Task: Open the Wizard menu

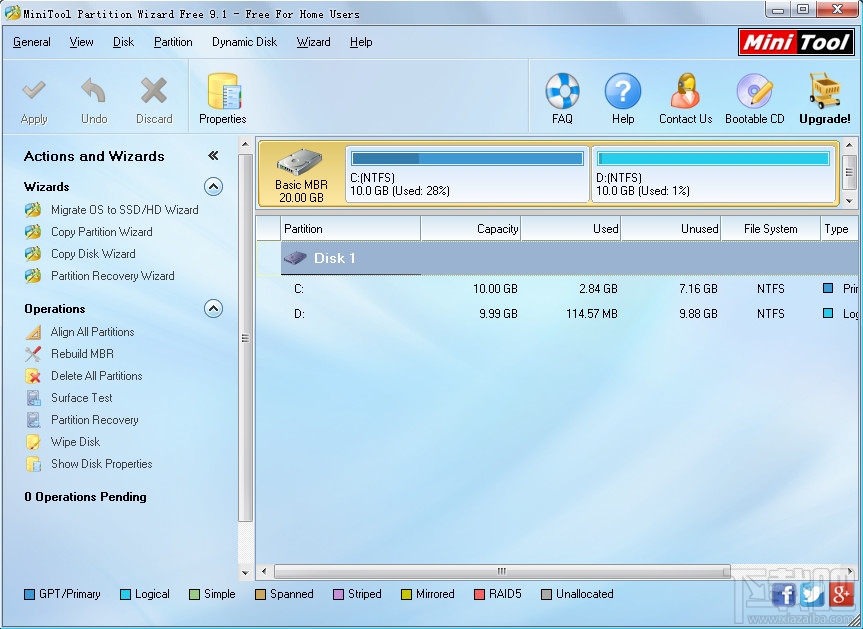Action: [x=313, y=42]
